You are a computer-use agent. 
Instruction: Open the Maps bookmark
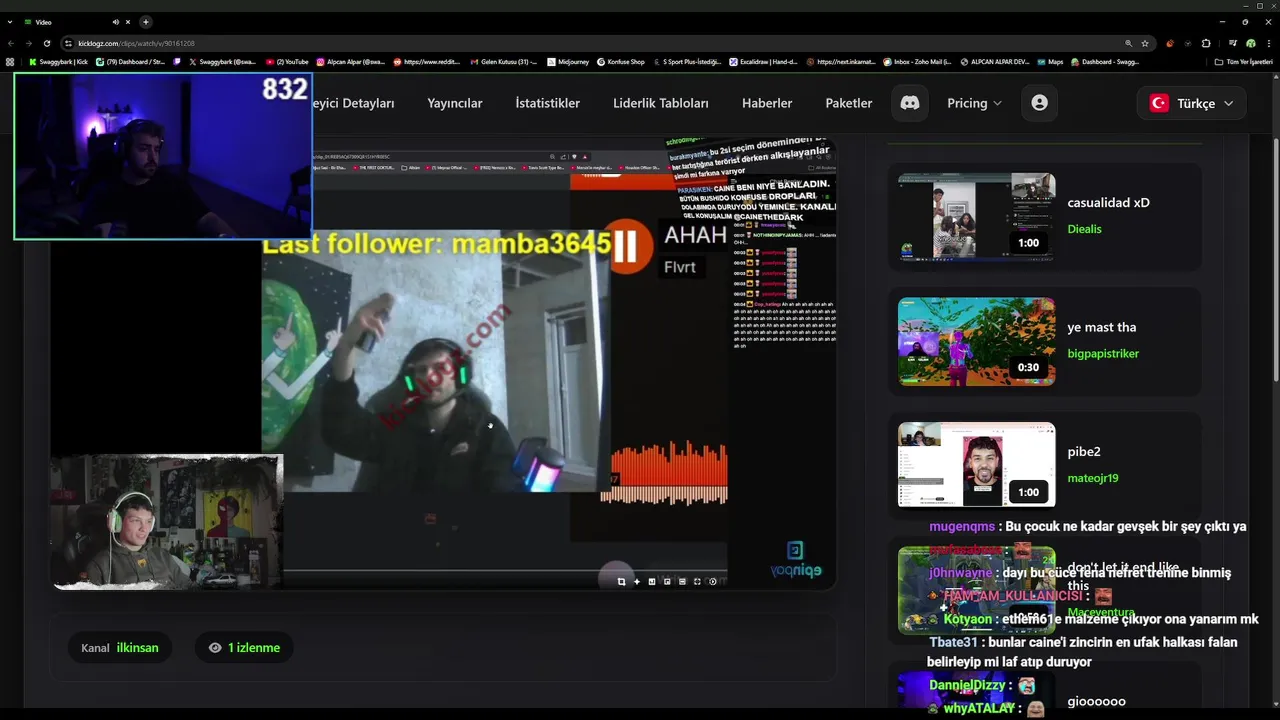[1049, 62]
